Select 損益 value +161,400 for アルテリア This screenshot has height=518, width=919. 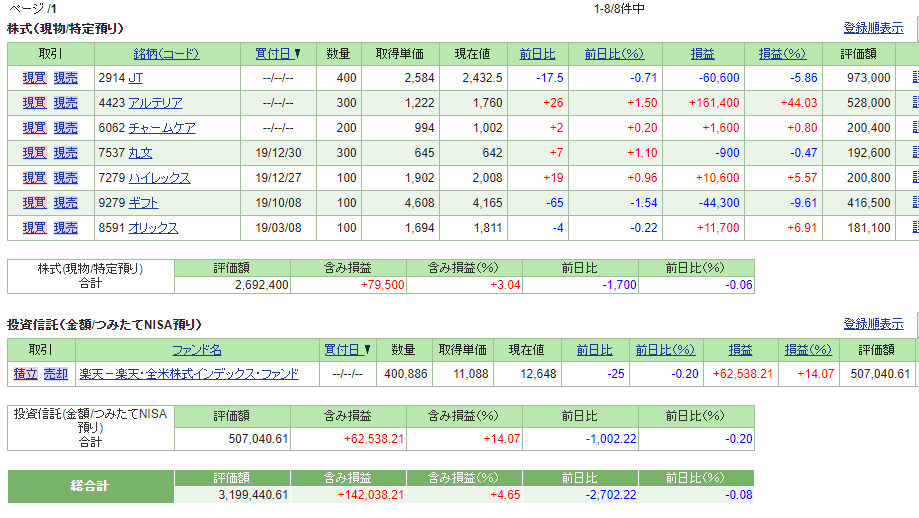point(714,103)
